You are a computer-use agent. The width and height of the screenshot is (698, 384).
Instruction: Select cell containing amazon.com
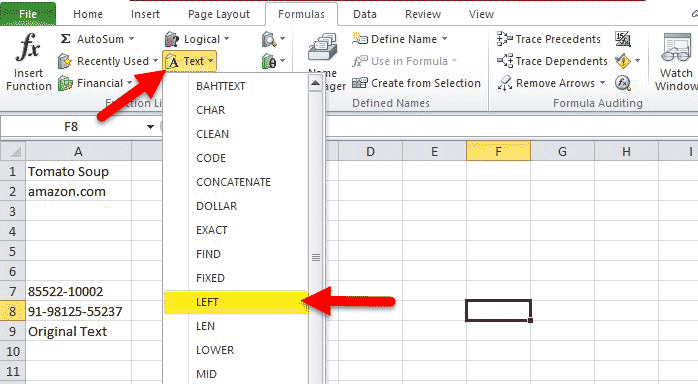click(x=78, y=191)
